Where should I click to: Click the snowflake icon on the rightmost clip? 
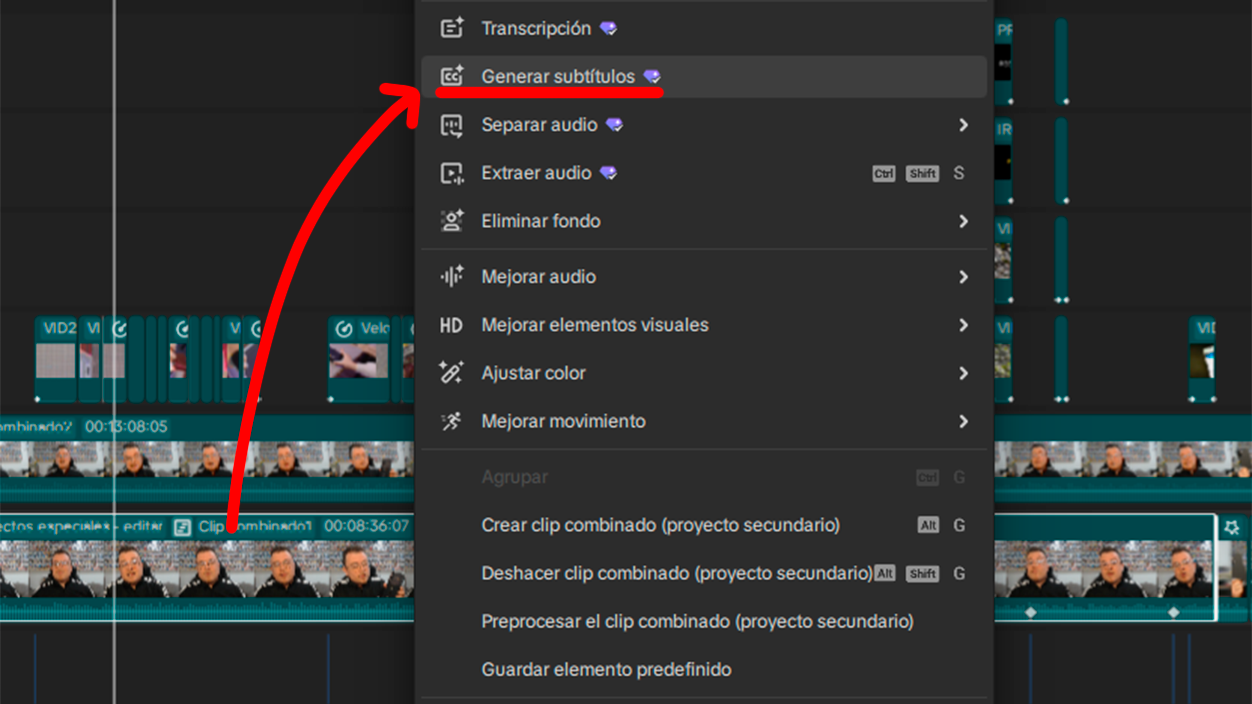[1232, 528]
